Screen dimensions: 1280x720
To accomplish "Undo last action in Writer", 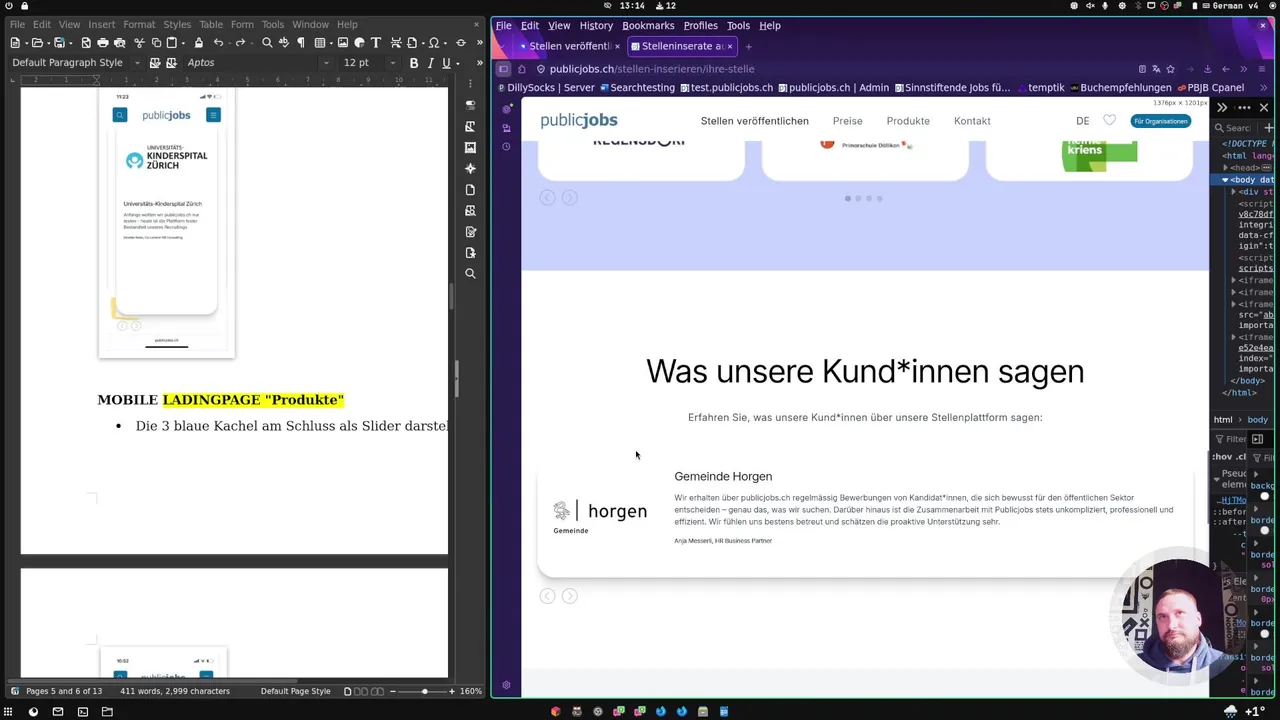I will (218, 43).
